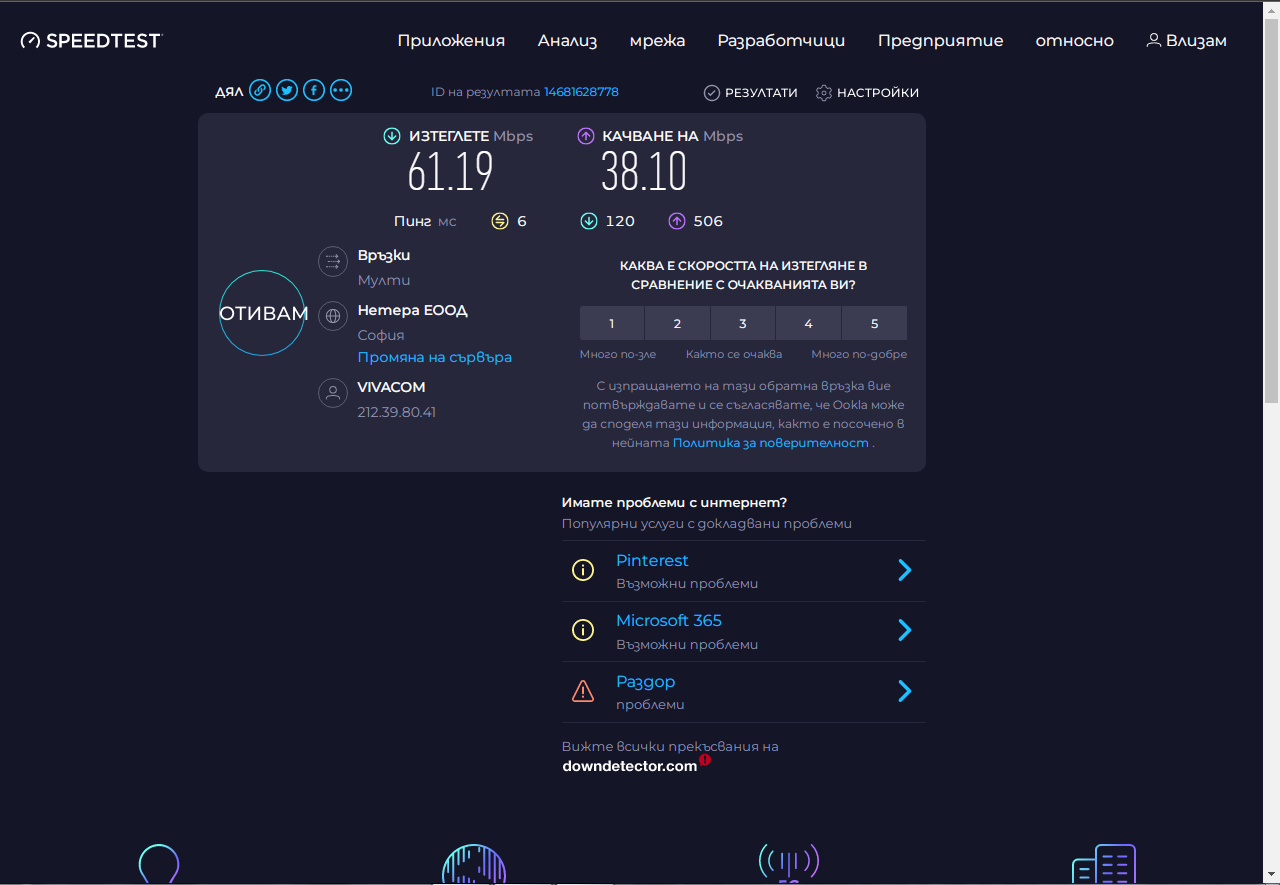Screen dimensions: 1280x885
Task: Start test with ОТИВАМ button
Action: click(262, 313)
